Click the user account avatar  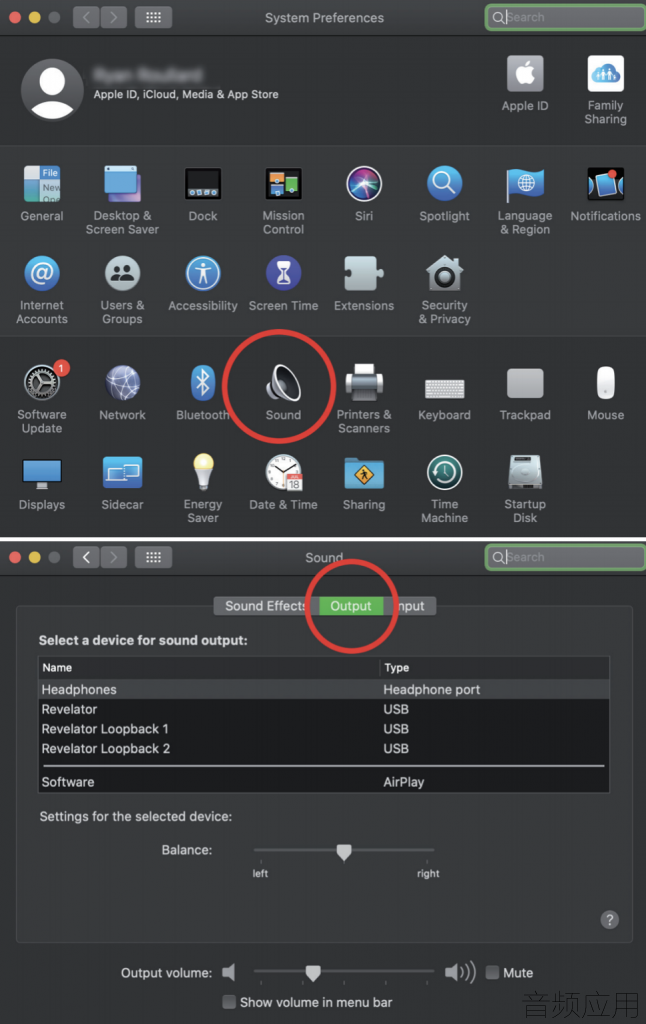tap(52, 89)
